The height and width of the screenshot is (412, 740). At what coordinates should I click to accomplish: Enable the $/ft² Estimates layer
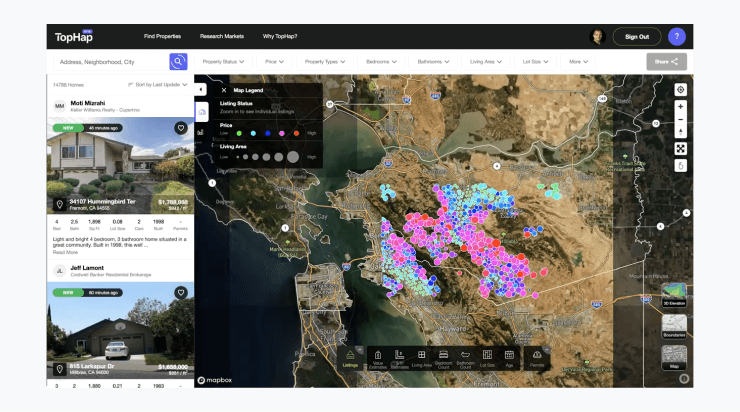(399, 359)
